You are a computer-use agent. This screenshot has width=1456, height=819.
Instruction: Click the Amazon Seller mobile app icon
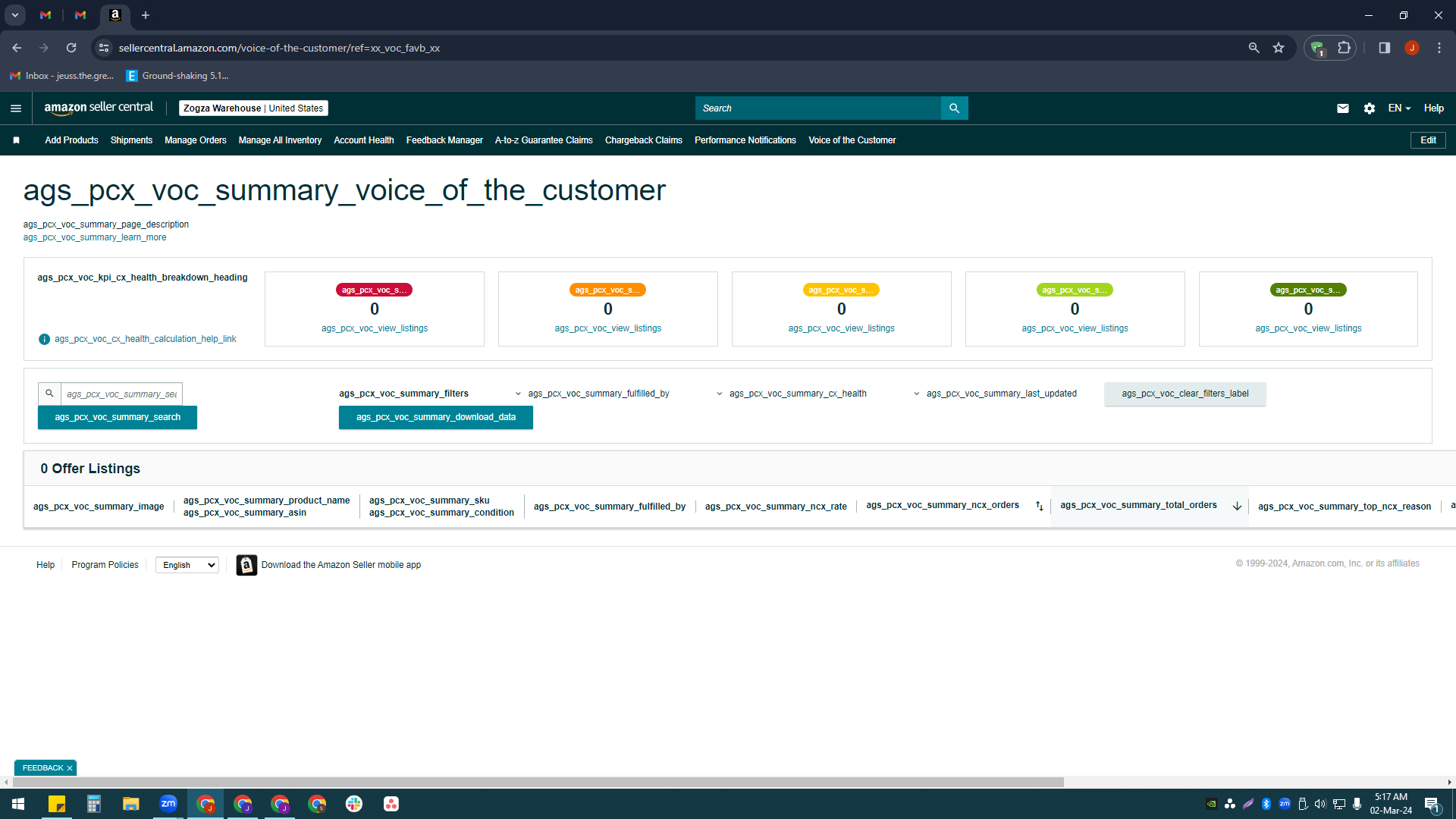click(x=246, y=565)
